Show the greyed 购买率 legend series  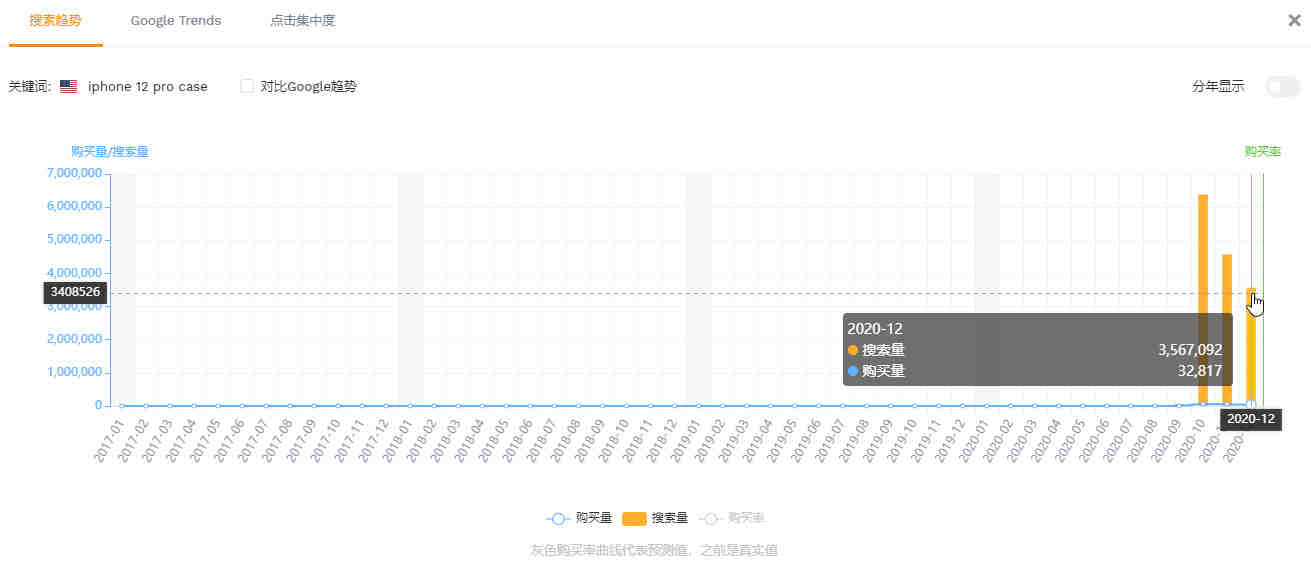731,518
